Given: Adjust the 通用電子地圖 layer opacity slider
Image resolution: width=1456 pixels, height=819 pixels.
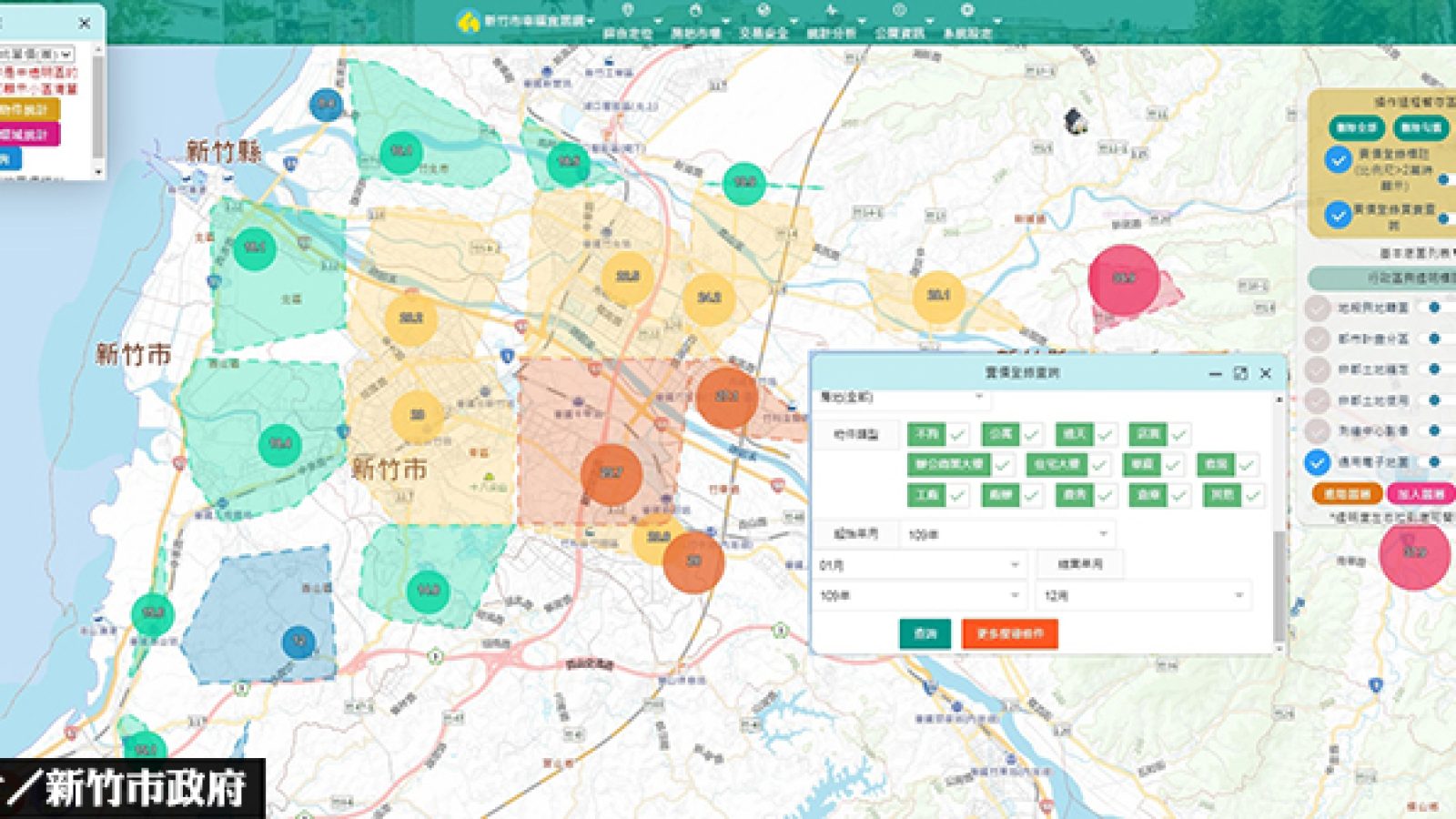Looking at the screenshot, I should coord(1435,462).
